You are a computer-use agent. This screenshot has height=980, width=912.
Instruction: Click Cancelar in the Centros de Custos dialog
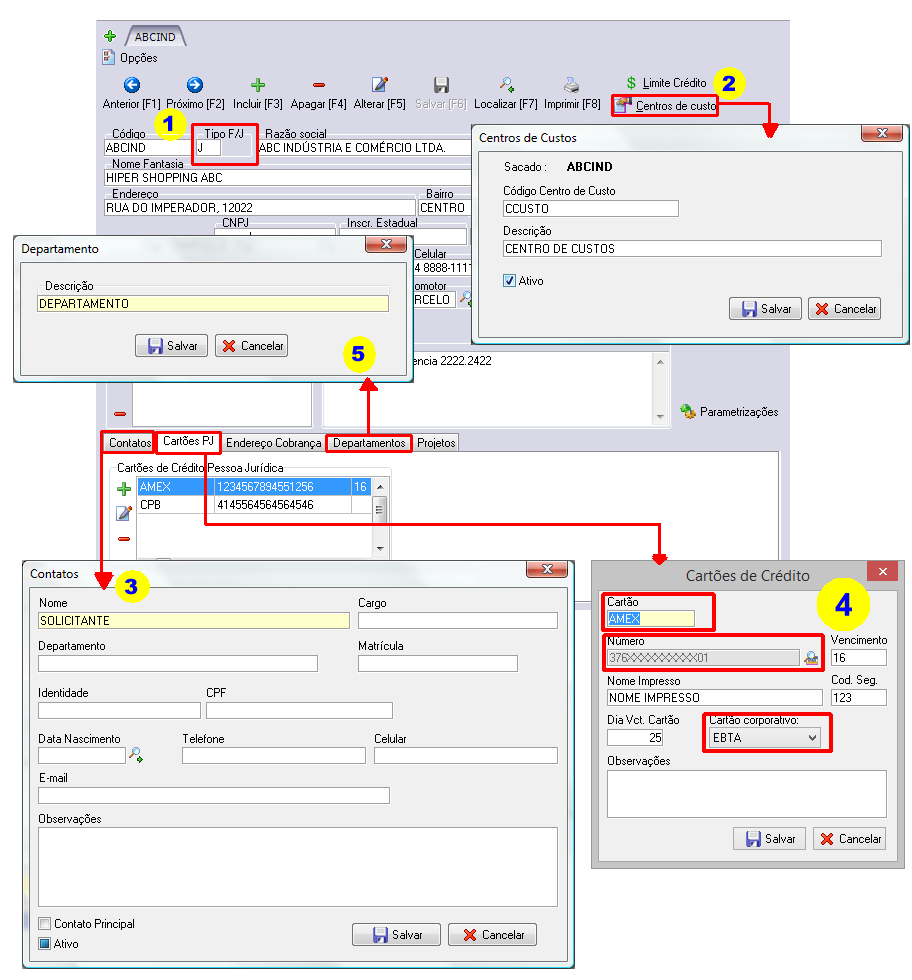coord(845,309)
